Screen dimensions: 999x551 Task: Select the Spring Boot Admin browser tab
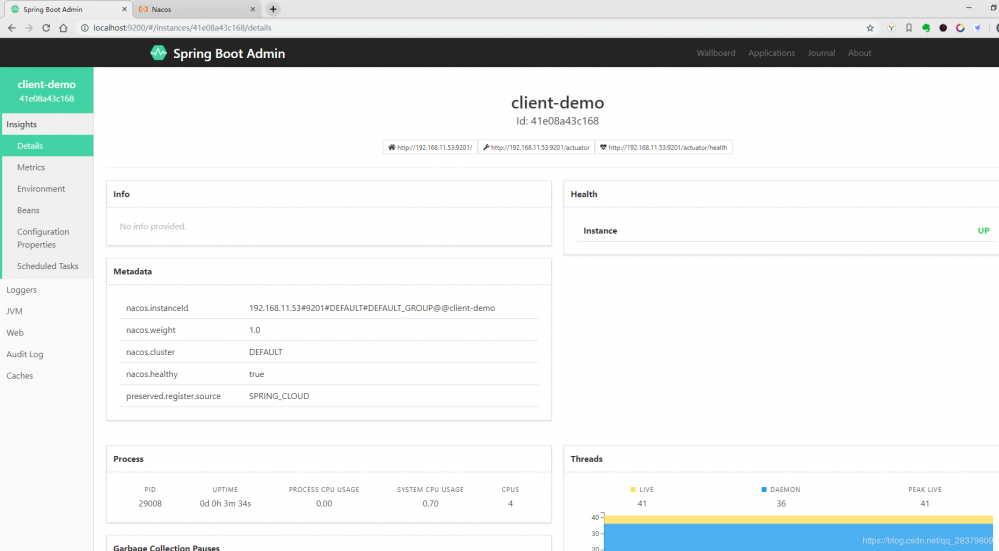point(67,9)
